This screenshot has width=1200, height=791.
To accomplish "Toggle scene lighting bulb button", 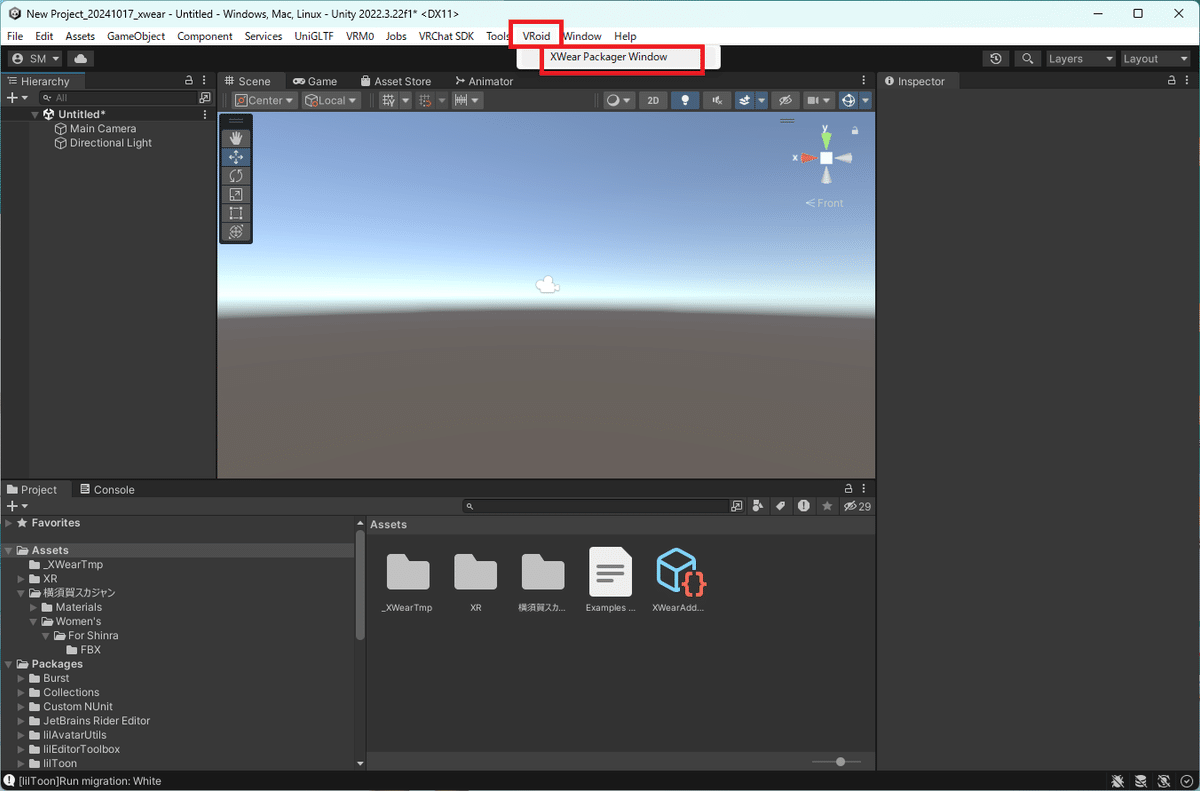I will [x=685, y=100].
